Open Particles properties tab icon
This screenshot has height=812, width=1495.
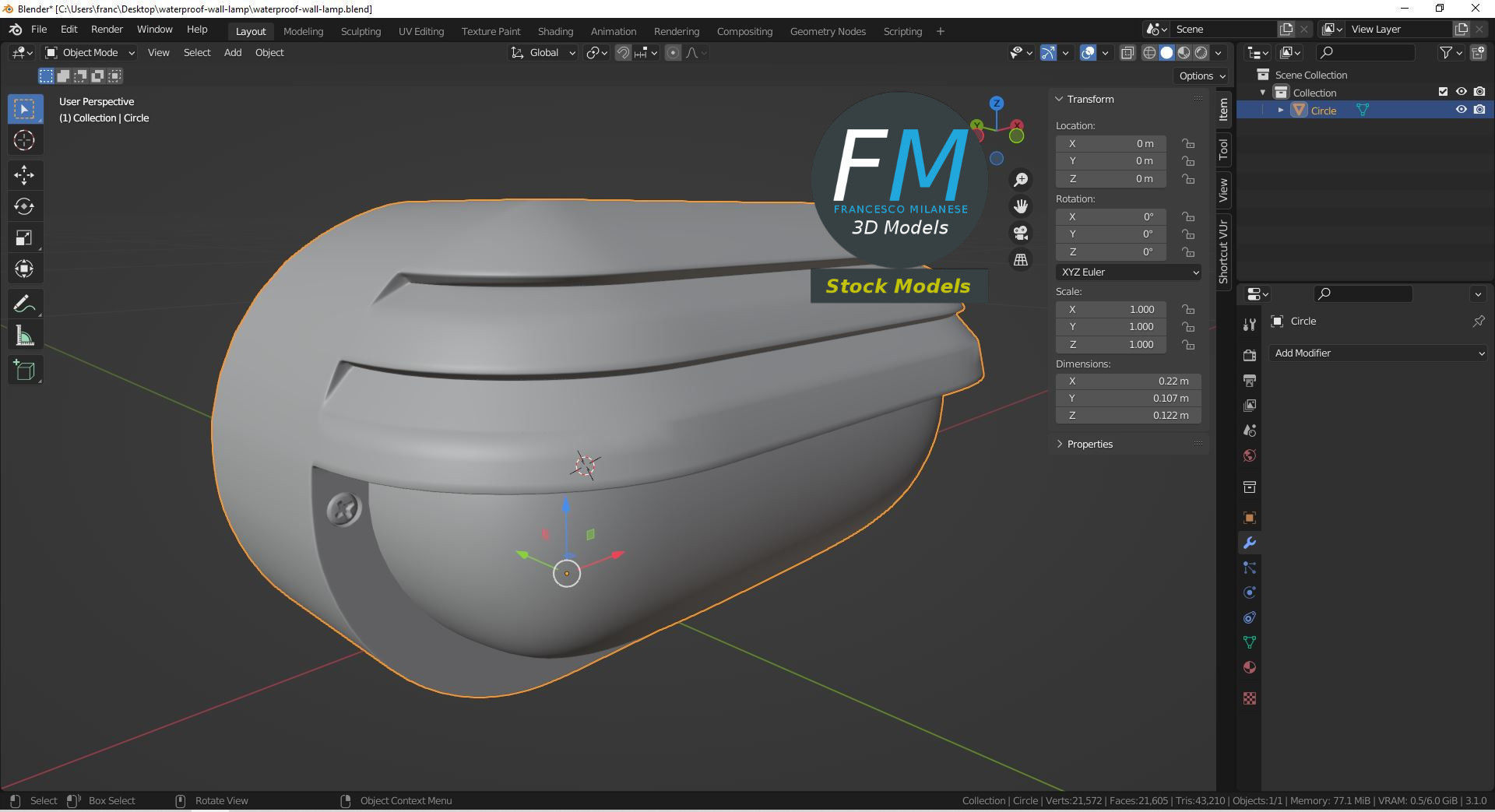(x=1250, y=568)
